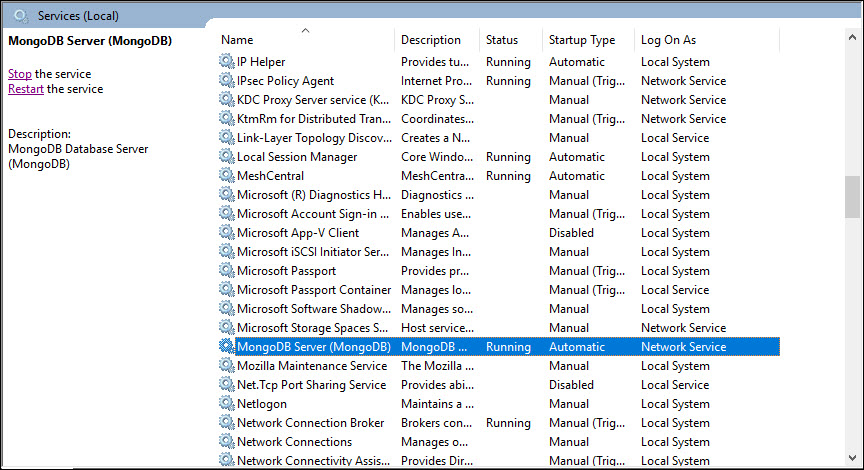Click the vertical scrollbar thumb
The image size is (864, 470).
click(852, 197)
